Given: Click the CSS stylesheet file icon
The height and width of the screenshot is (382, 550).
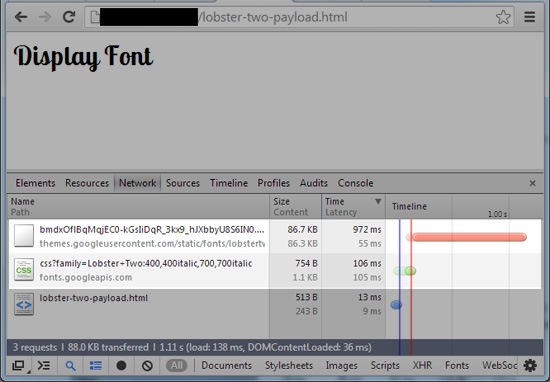Looking at the screenshot, I should tap(24, 270).
